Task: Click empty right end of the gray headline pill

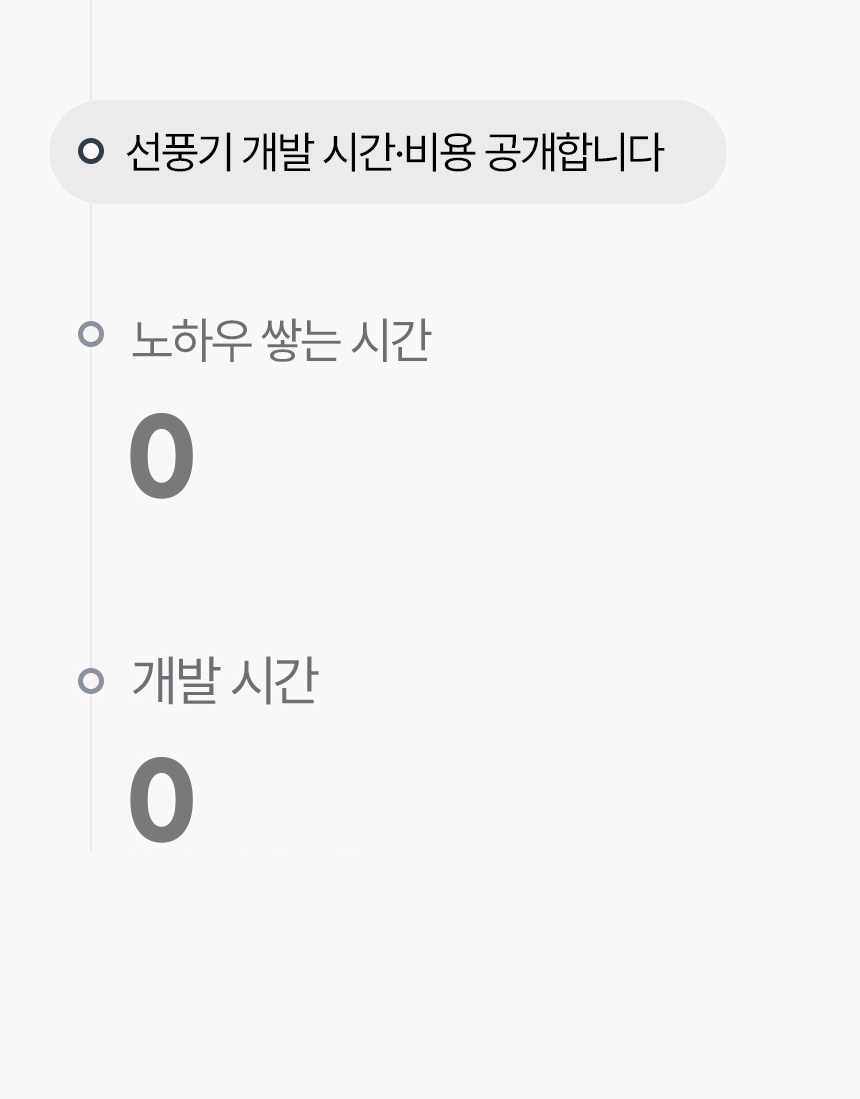Action: point(695,153)
